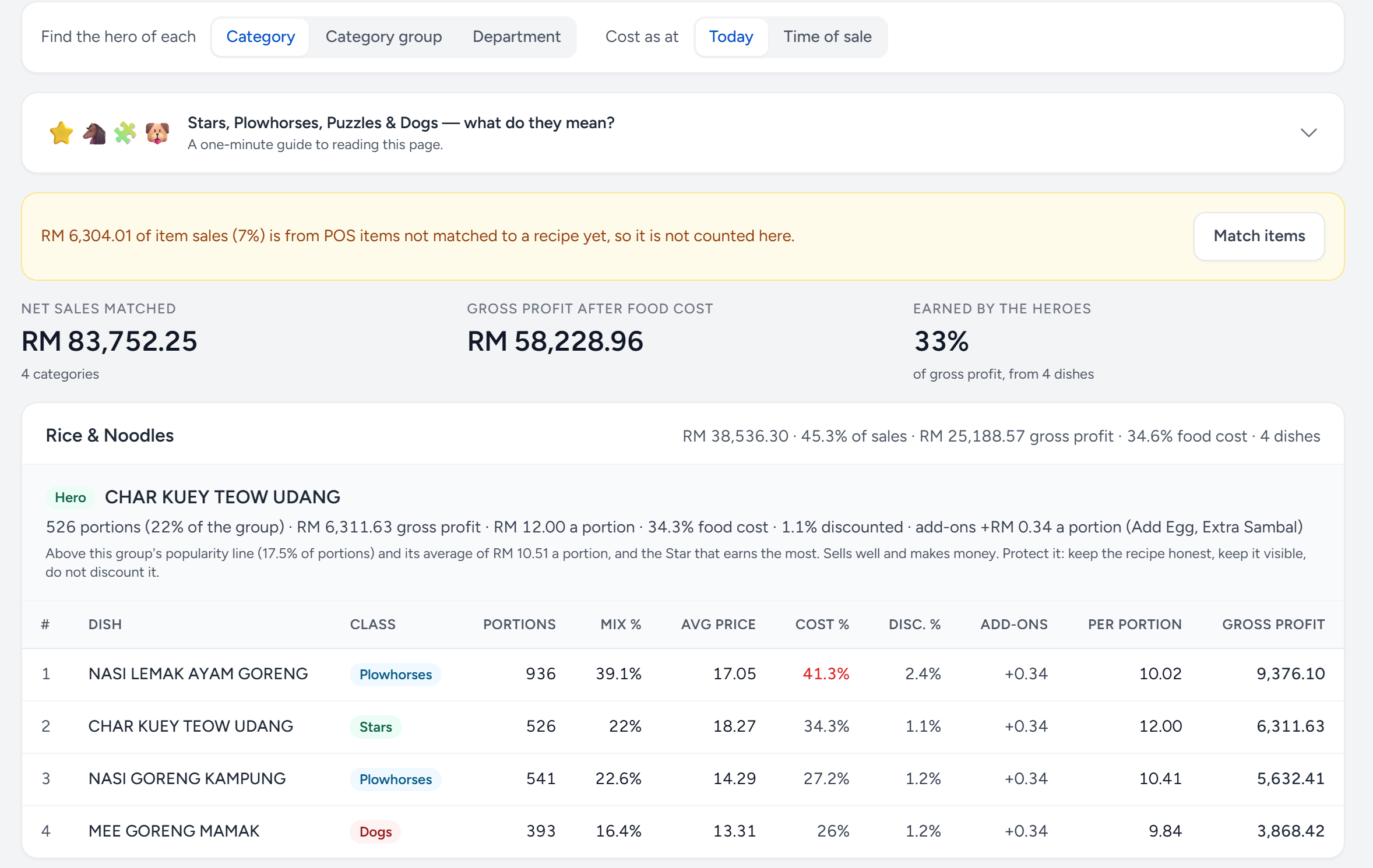Select CHAR KUEY TEOW UDANG in table row 2
The image size is (1373, 868).
tap(191, 726)
